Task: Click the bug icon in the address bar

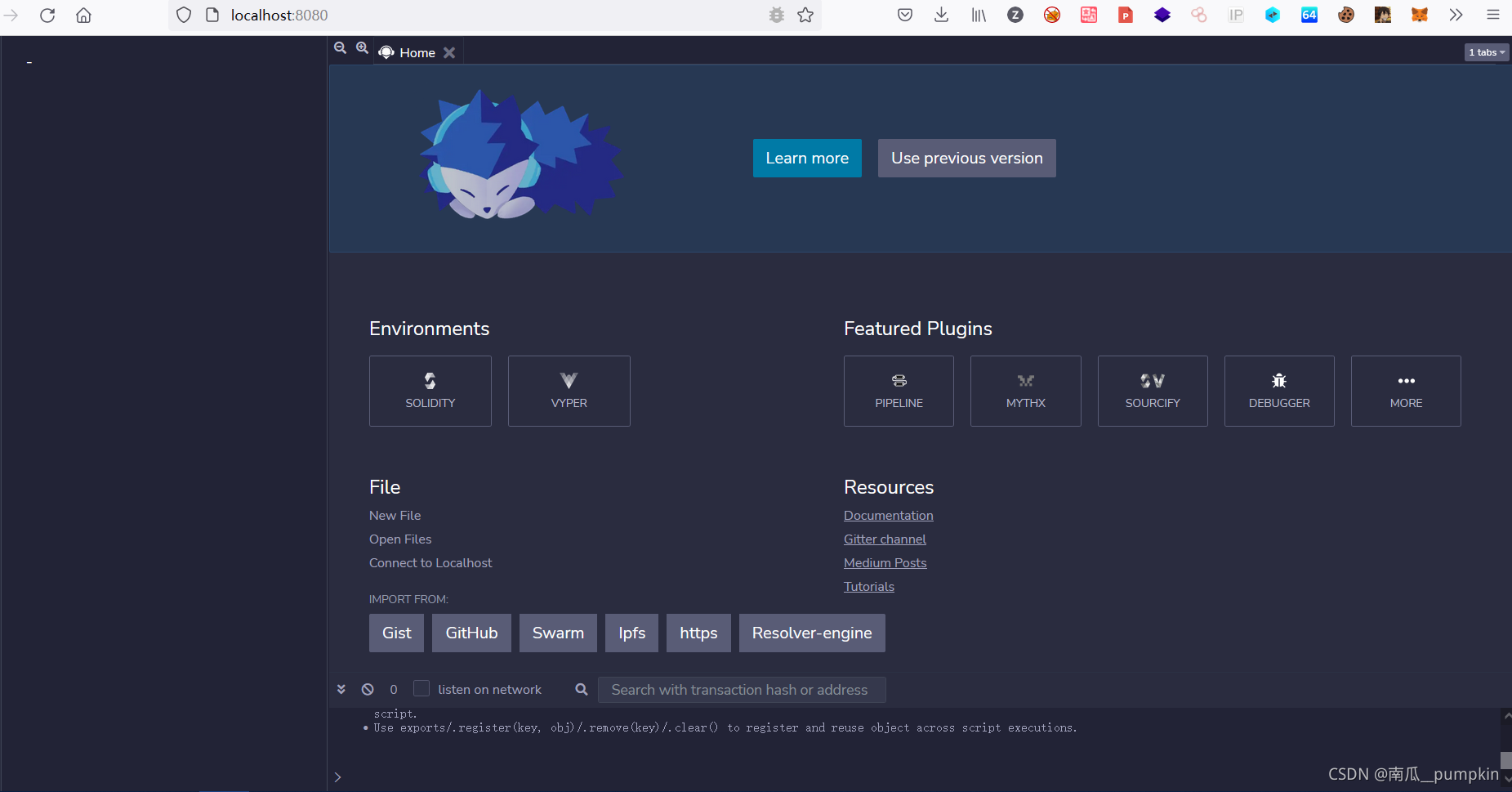Action: (776, 15)
